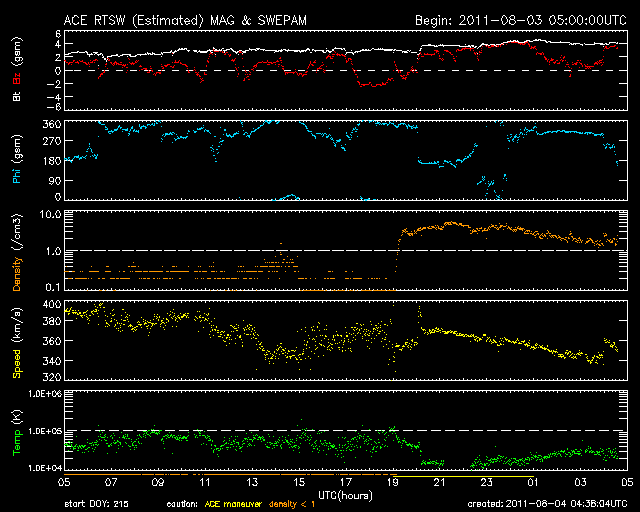
Task: Select the "created: 2011-08-04" timestamp footer
Action: [x=547, y=504]
